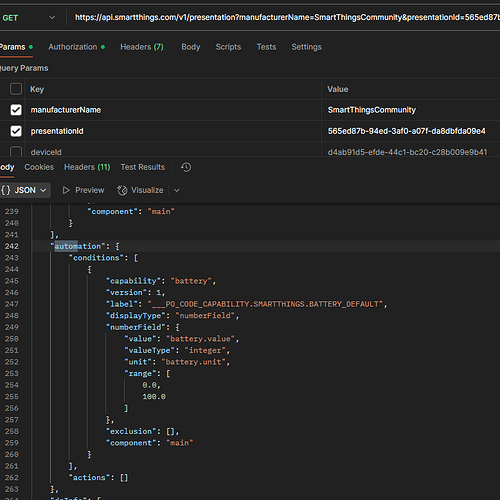Click the JSON braces format icon
The image size is (500, 500).
click(x=6, y=190)
